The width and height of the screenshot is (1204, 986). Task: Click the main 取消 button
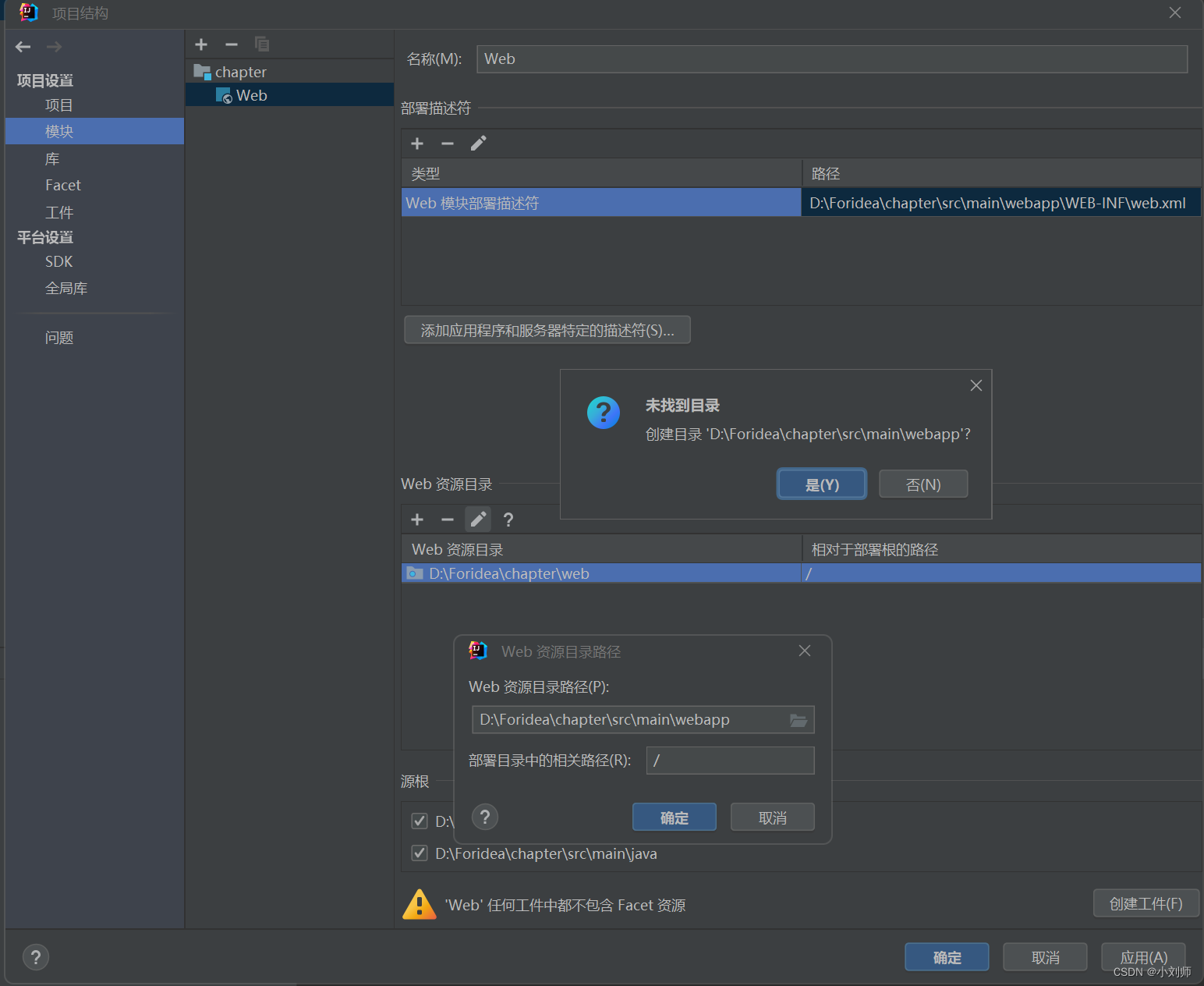click(1045, 957)
